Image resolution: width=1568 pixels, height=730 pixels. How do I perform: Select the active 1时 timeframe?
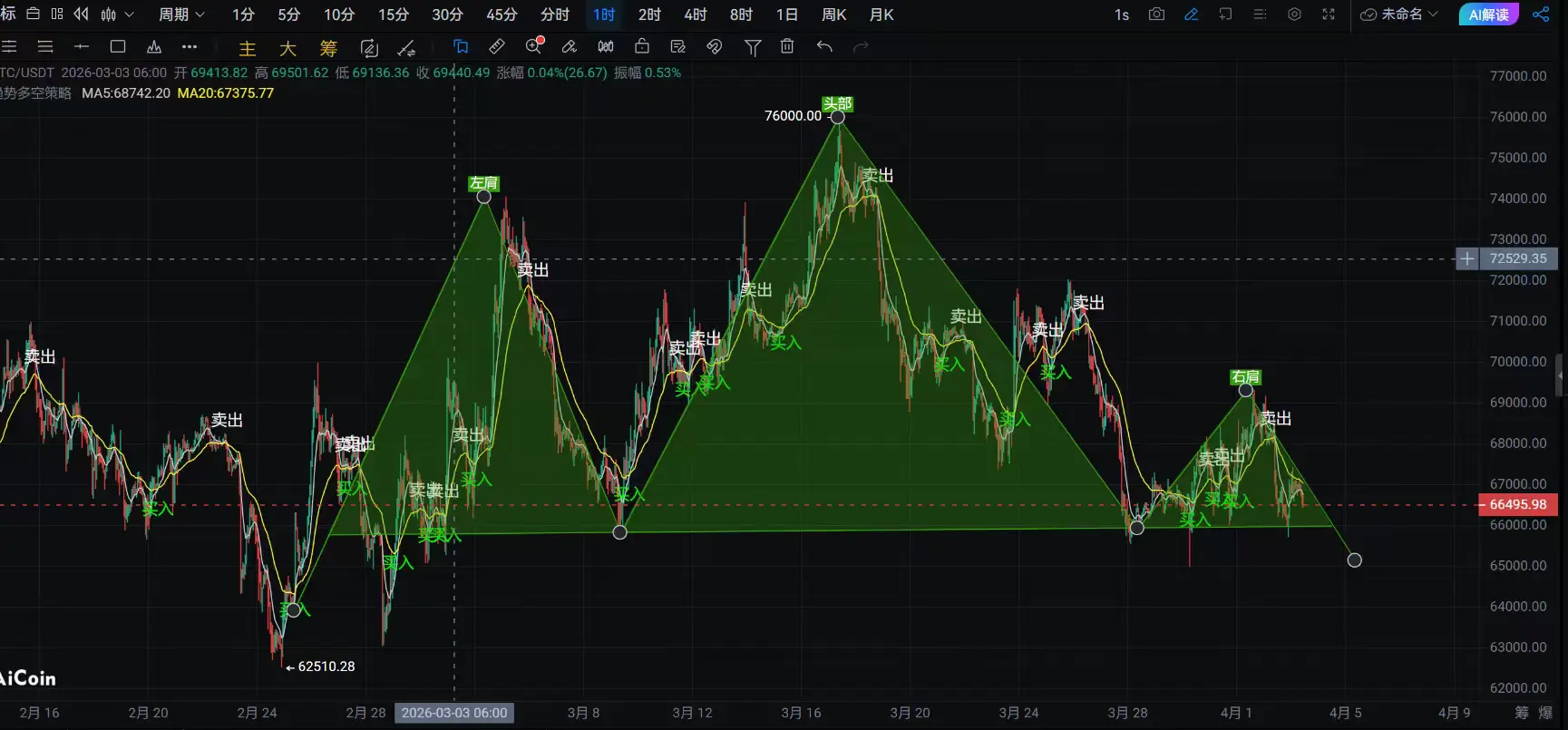click(x=604, y=15)
